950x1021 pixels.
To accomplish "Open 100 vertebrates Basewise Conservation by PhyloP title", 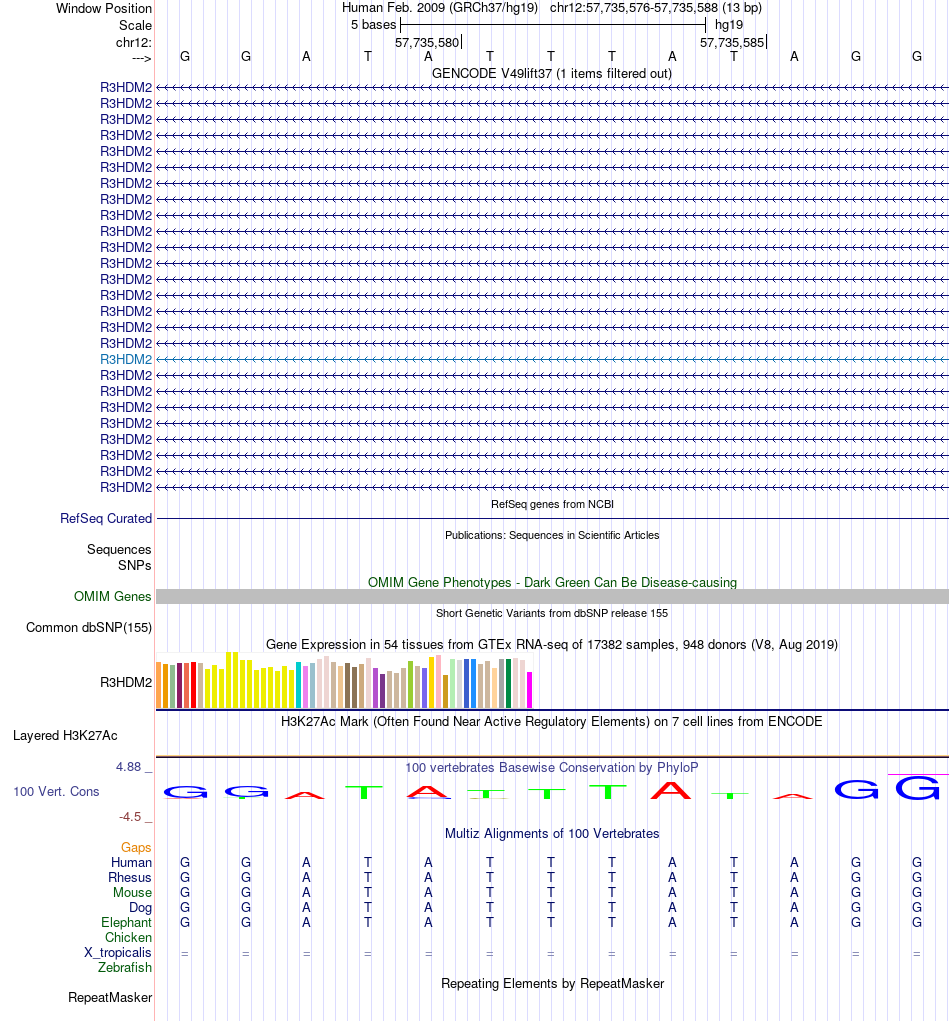I will pyautogui.click(x=552, y=768).
